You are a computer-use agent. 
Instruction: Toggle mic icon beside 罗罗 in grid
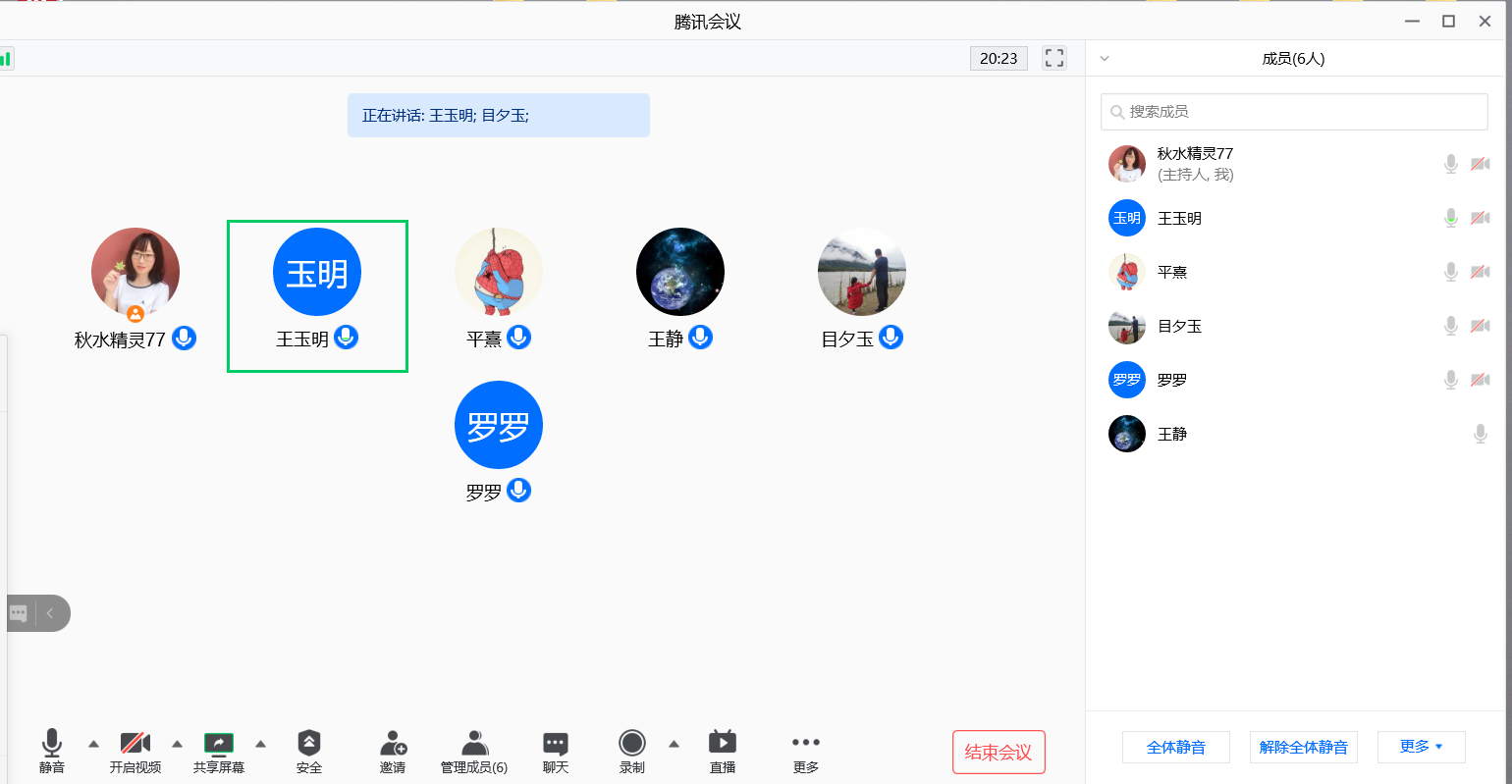click(519, 490)
